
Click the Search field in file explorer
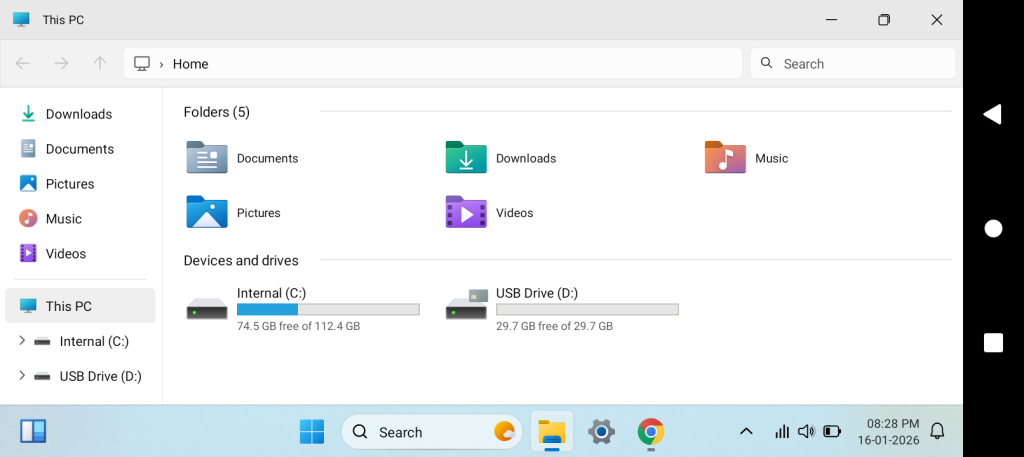pos(853,63)
